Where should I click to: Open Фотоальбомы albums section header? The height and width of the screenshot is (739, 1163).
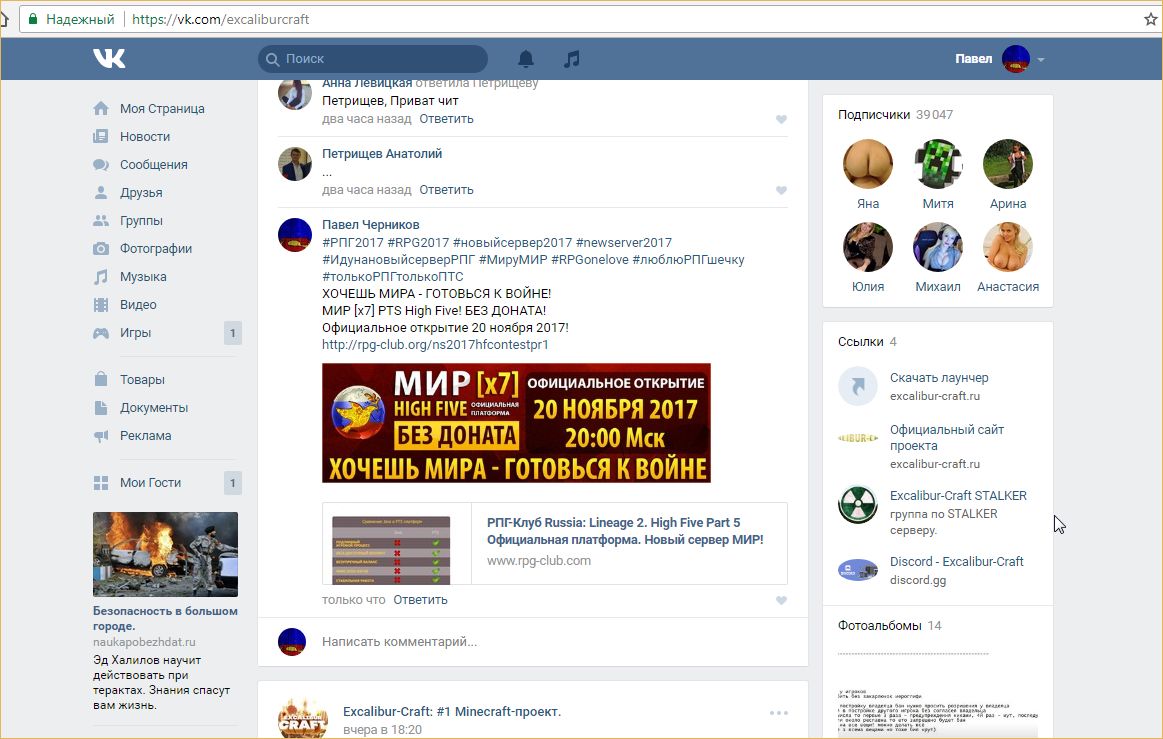879,626
